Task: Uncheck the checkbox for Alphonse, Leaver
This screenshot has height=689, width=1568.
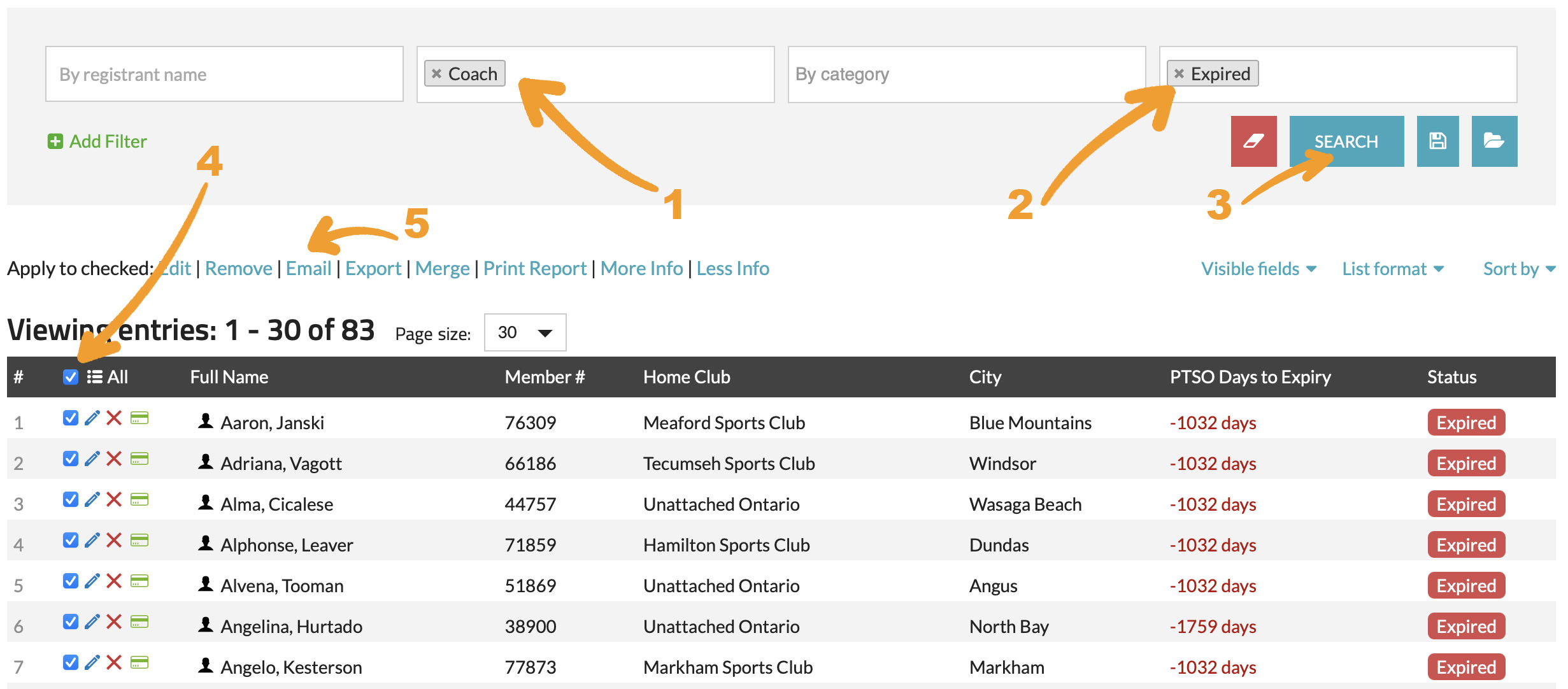Action: point(71,541)
